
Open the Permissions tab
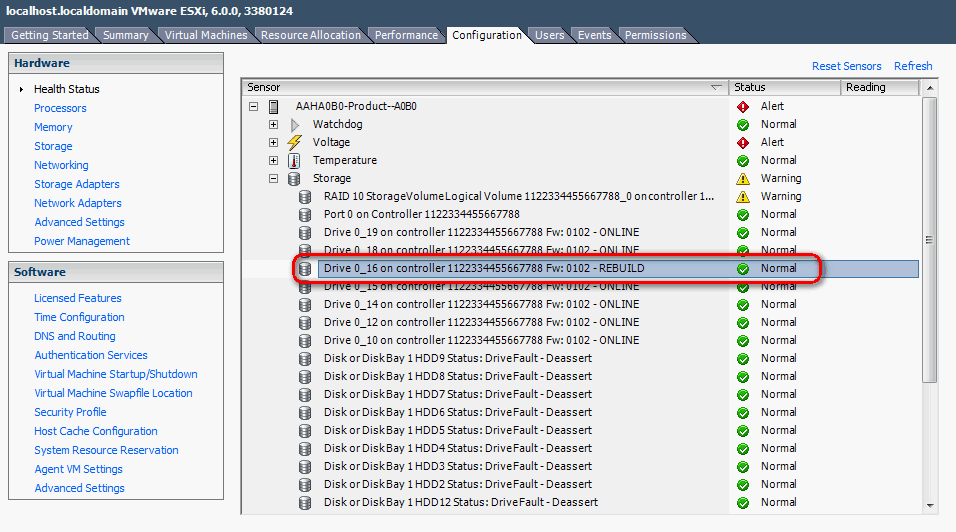655,35
